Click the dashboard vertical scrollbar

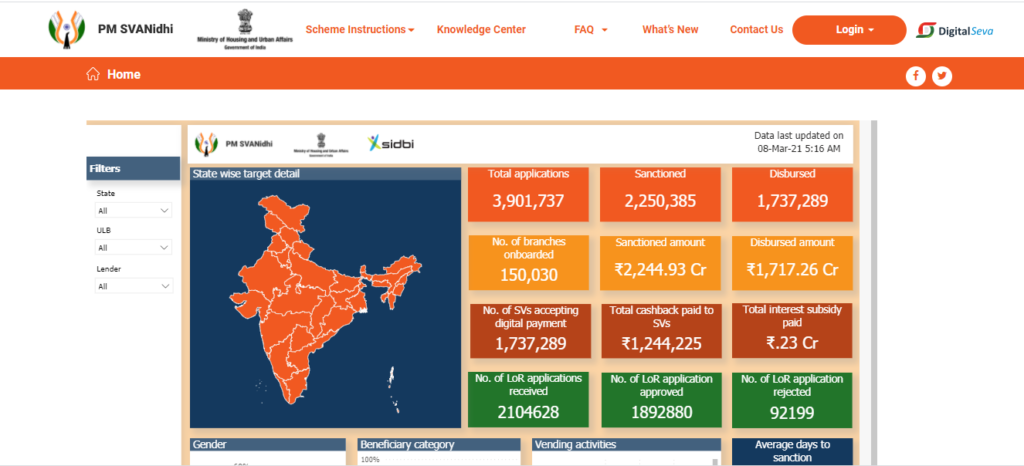click(x=874, y=292)
